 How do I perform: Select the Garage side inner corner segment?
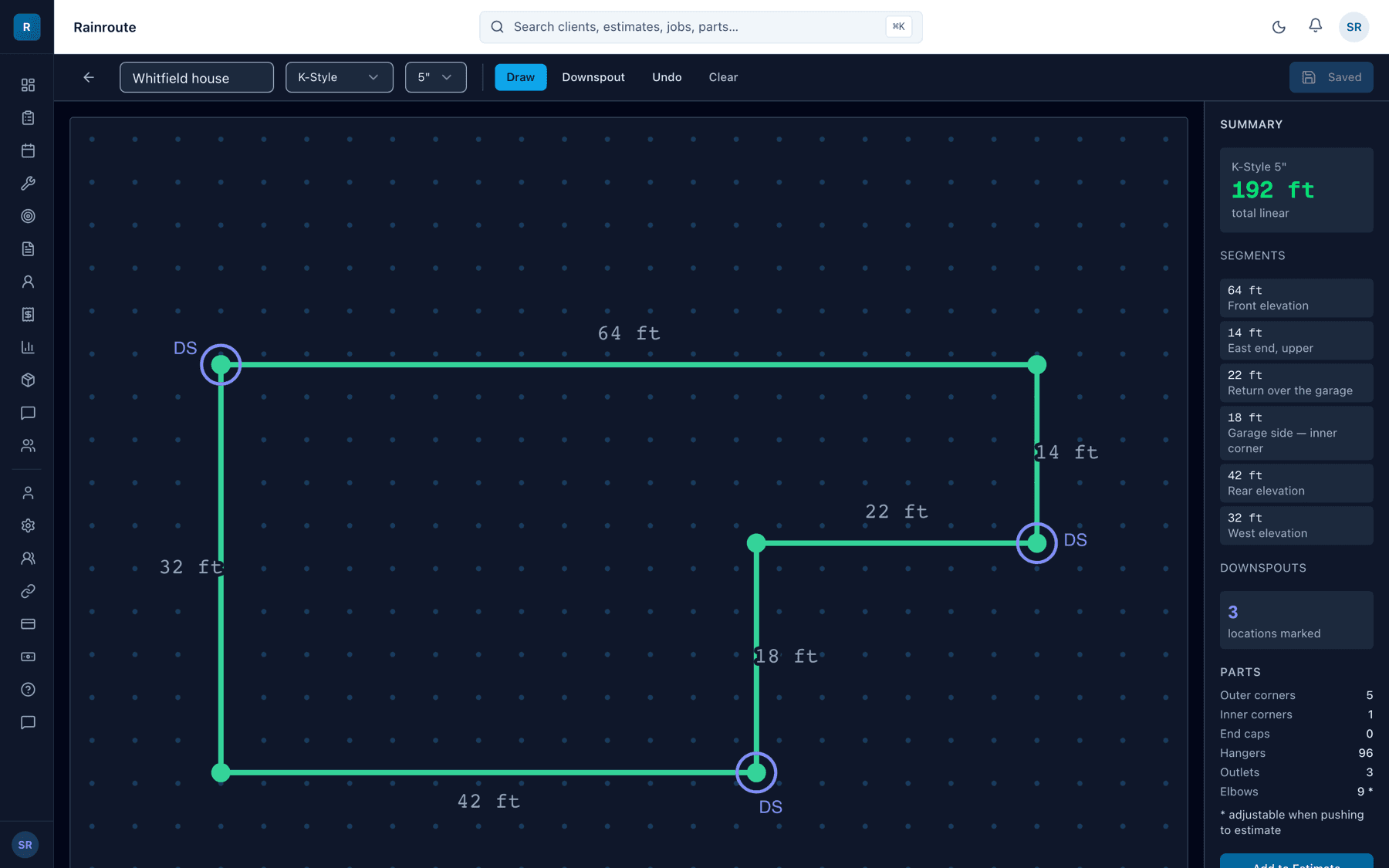click(x=1296, y=433)
